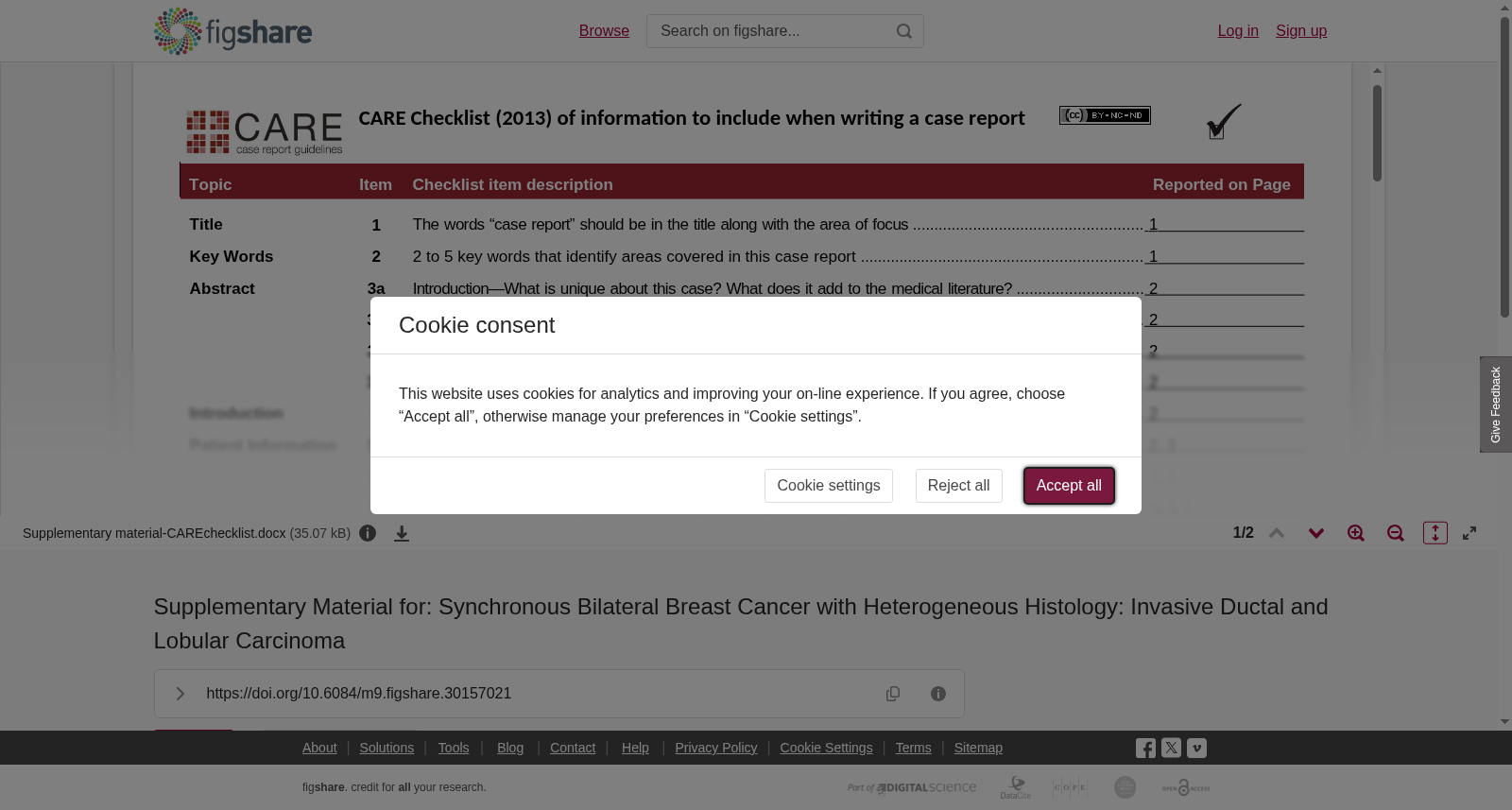Zoom in on the document preview

point(1356,533)
